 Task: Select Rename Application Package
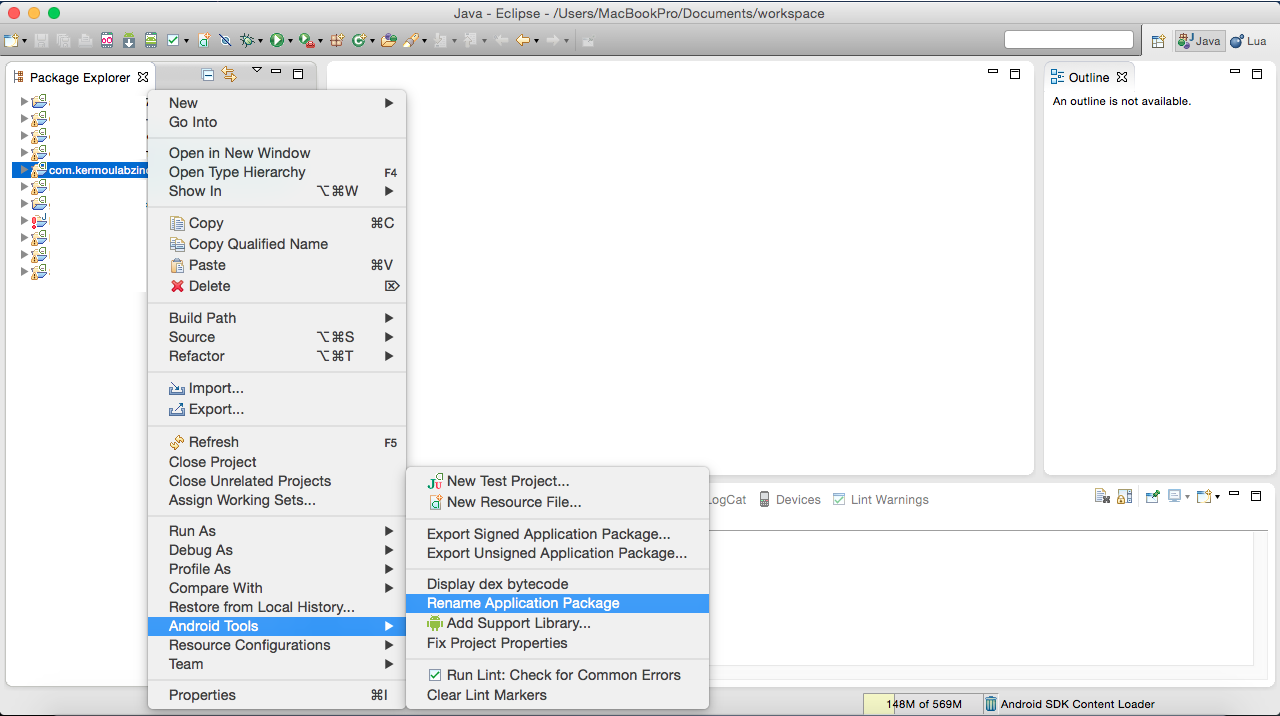557,603
